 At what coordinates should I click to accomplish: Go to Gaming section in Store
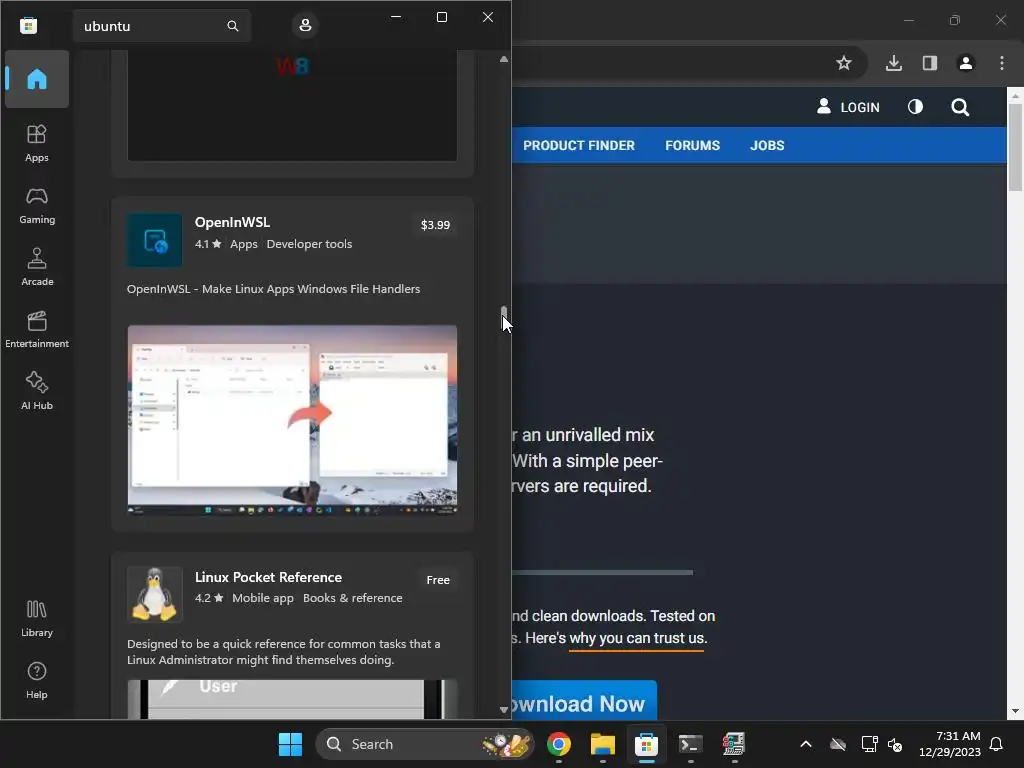pyautogui.click(x=37, y=205)
